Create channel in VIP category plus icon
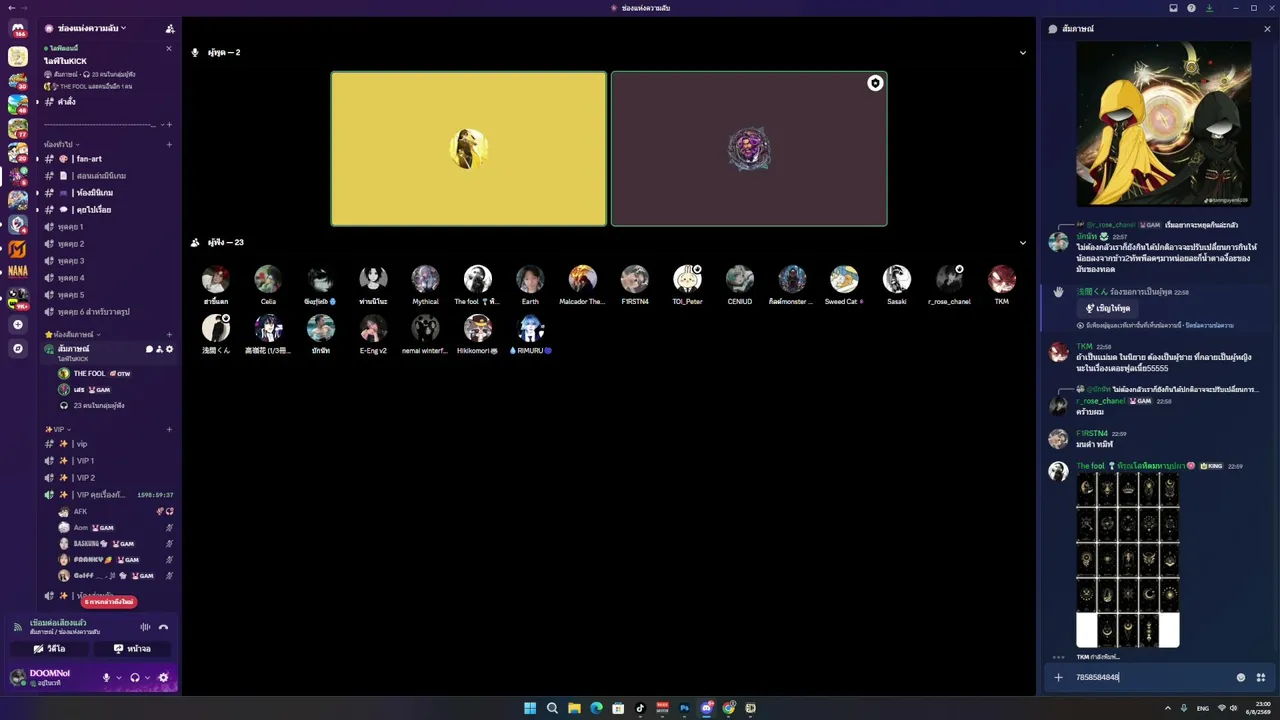1280x720 pixels. tap(169, 430)
